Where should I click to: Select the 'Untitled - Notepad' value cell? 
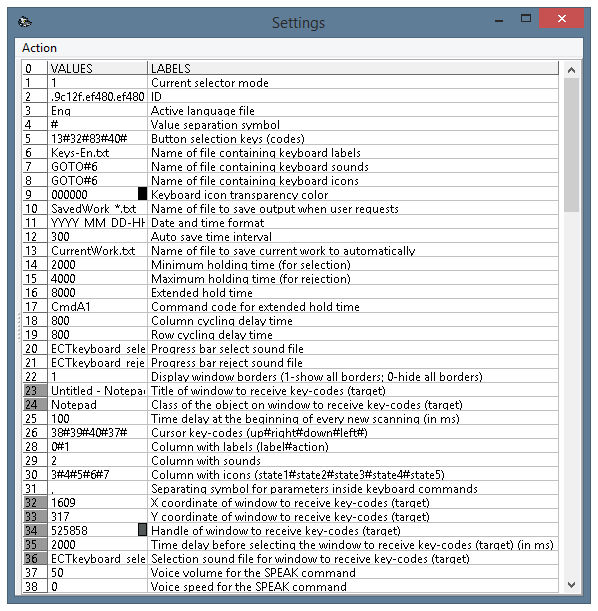97,390
